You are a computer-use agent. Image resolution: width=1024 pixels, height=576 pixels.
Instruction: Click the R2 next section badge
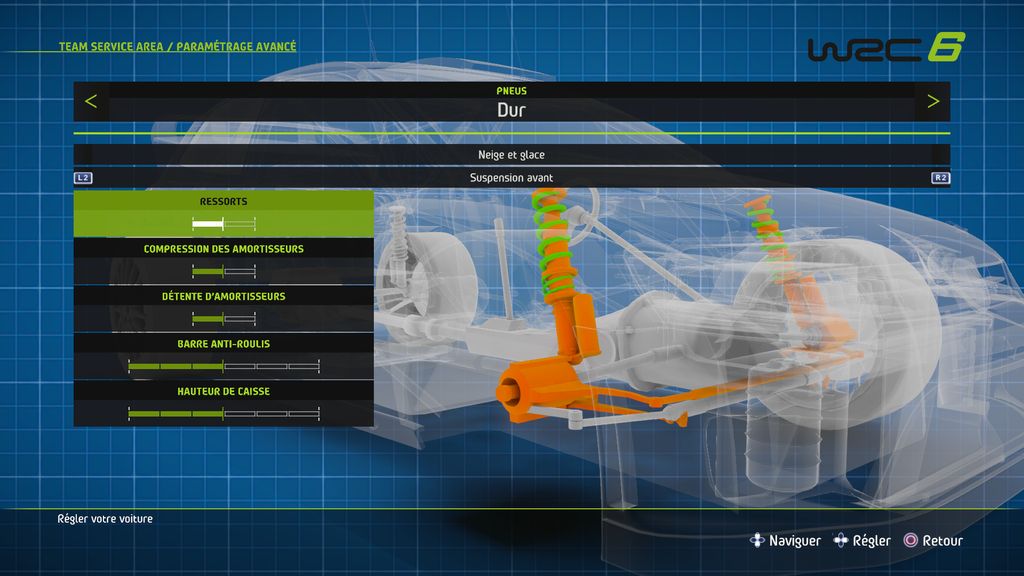tap(940, 178)
